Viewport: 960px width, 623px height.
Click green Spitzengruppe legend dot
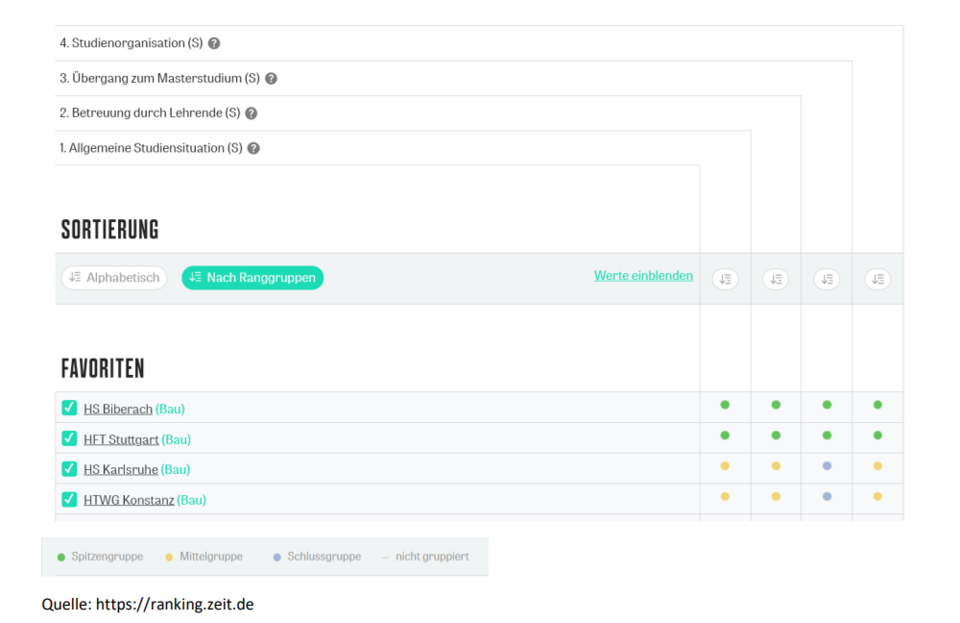(62, 557)
